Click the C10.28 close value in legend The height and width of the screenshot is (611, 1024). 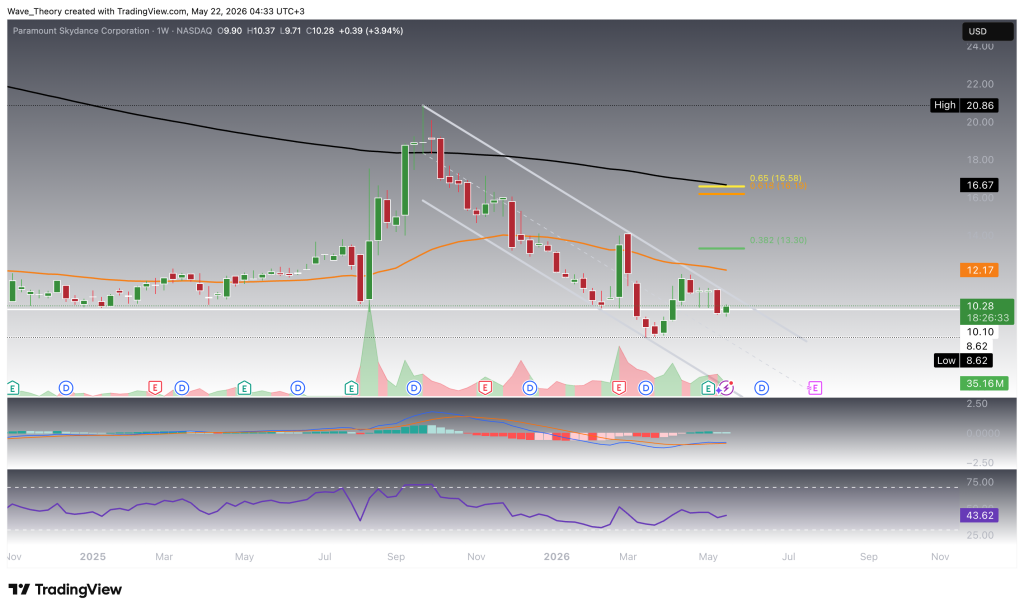320,31
